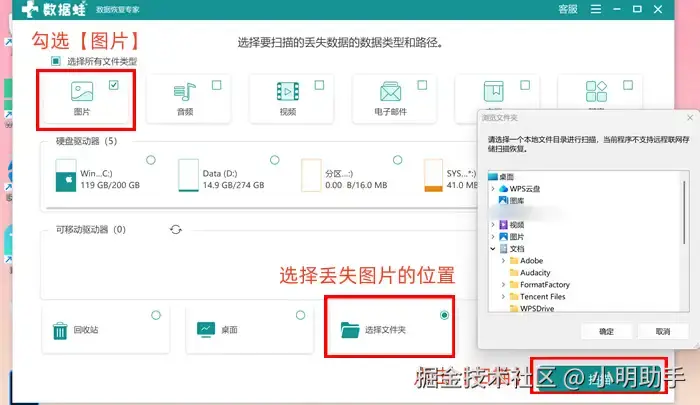Click the WPSDrive folder icon
Image resolution: width=700 pixels, height=405 pixels.
click(x=514, y=308)
